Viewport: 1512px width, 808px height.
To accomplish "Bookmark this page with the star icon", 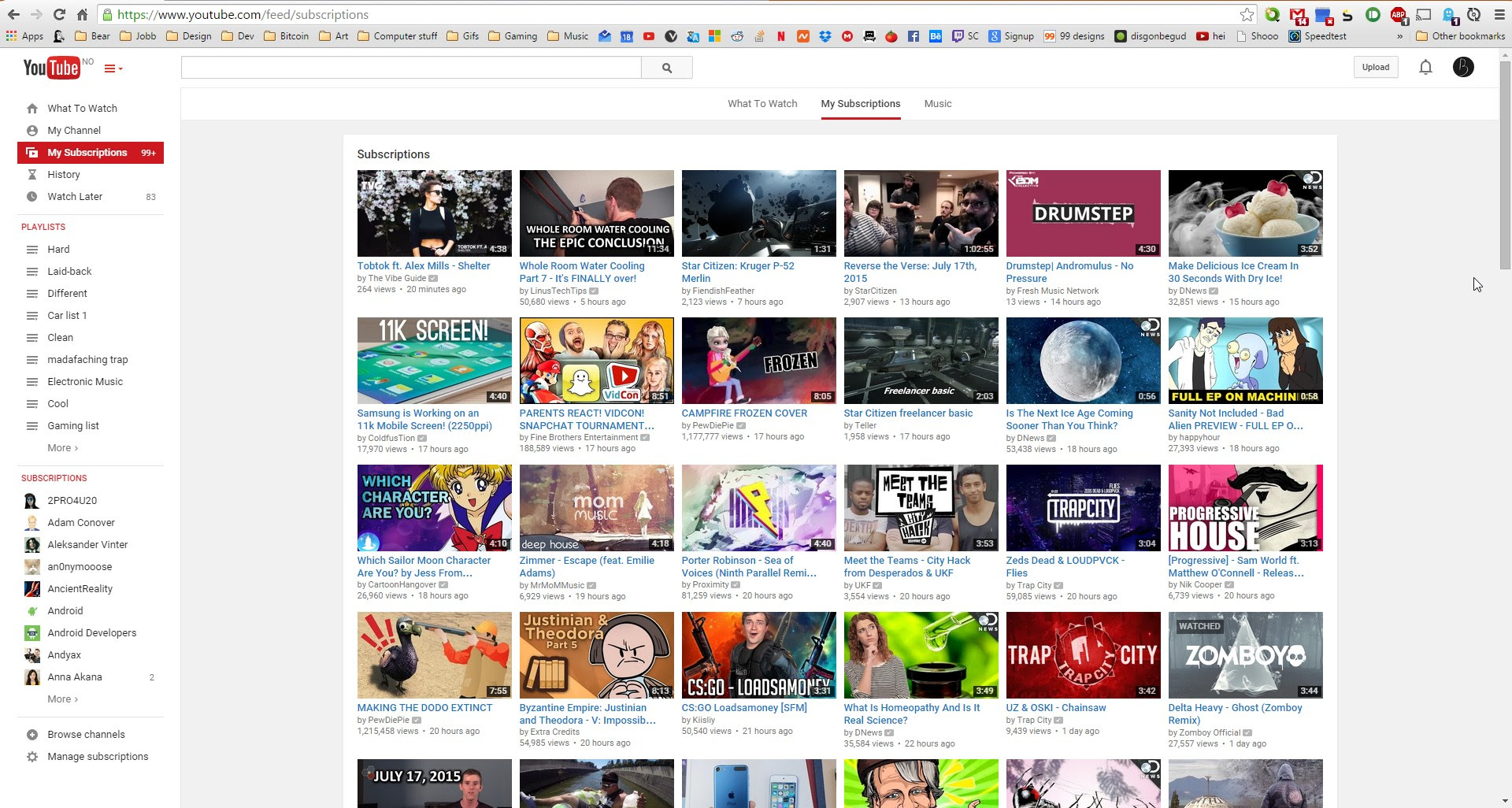I will [1247, 15].
